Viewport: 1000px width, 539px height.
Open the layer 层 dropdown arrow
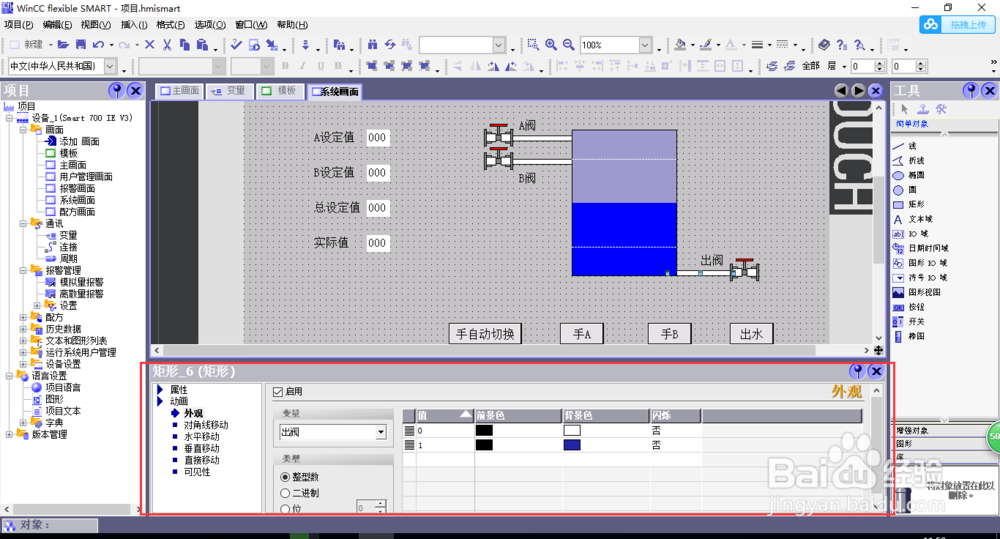tap(844, 66)
